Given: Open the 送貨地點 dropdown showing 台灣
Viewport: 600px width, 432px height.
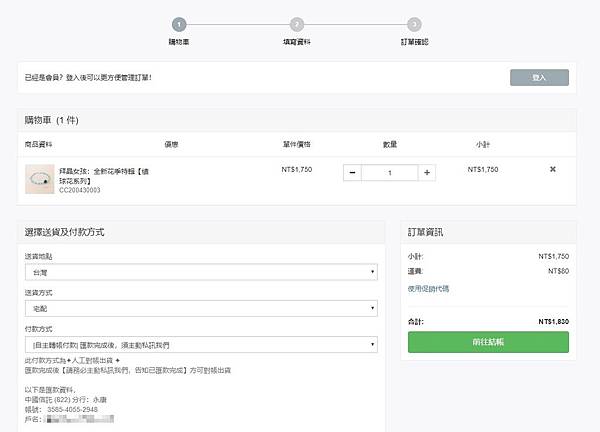Looking at the screenshot, I should tap(201, 272).
